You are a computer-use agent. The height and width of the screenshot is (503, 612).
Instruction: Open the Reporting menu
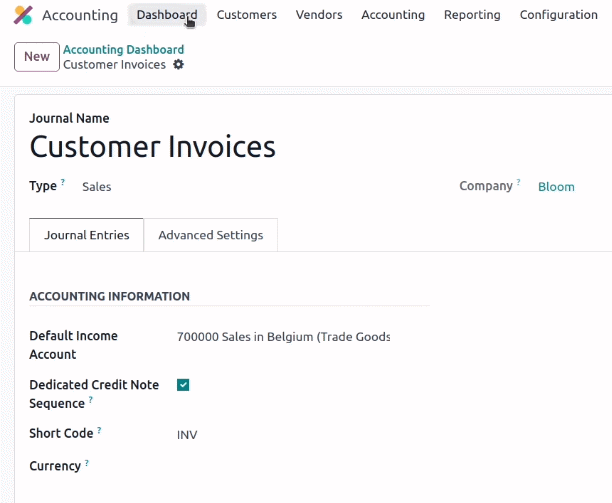472,15
